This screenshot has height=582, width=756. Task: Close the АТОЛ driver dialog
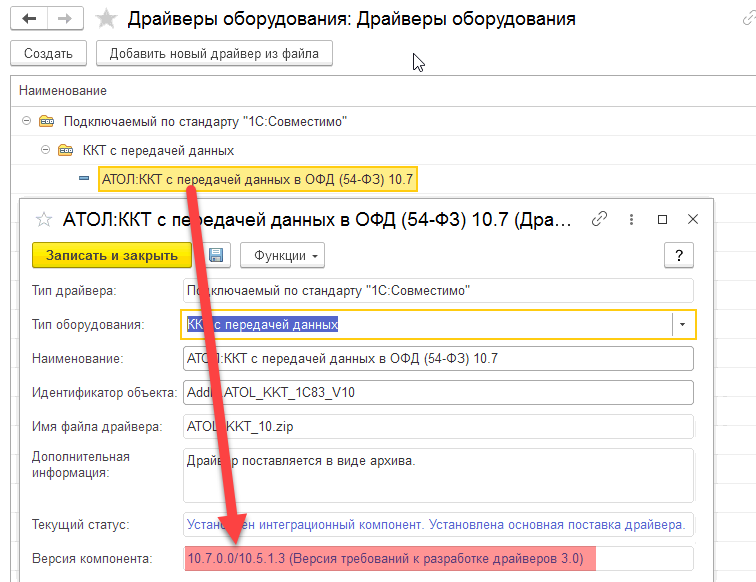(x=693, y=219)
